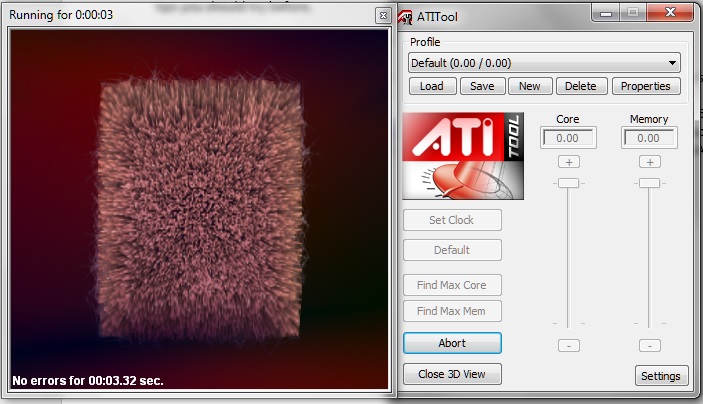This screenshot has height=404, width=703.
Task: Close the ATITool window
Action: pos(670,13)
